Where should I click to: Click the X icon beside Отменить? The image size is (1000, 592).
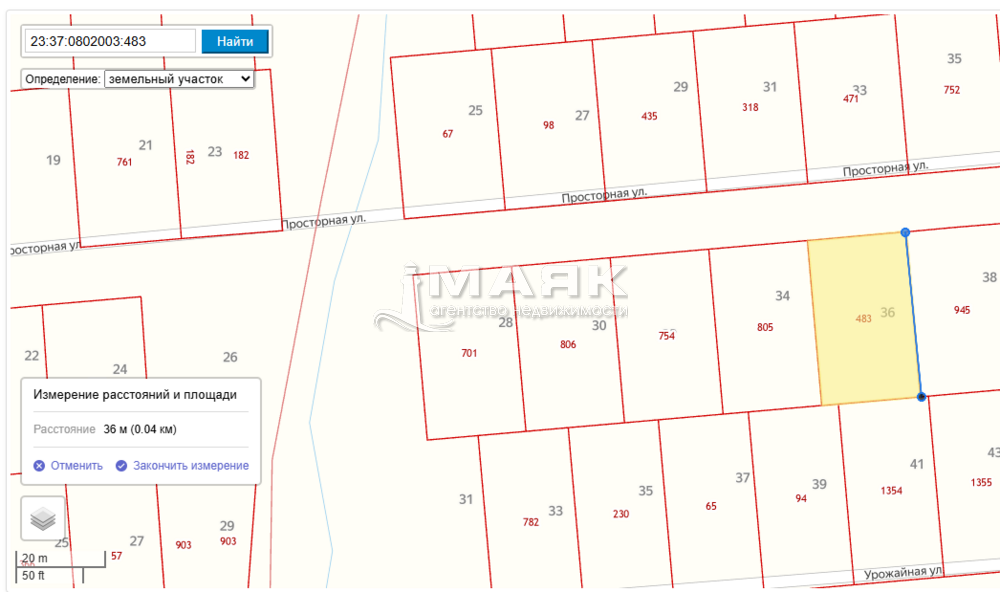[x=39, y=465]
